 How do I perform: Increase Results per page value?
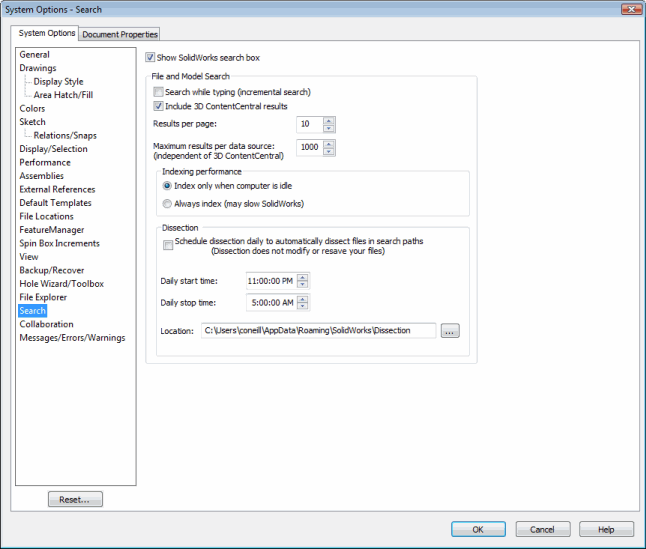pyautogui.click(x=328, y=121)
